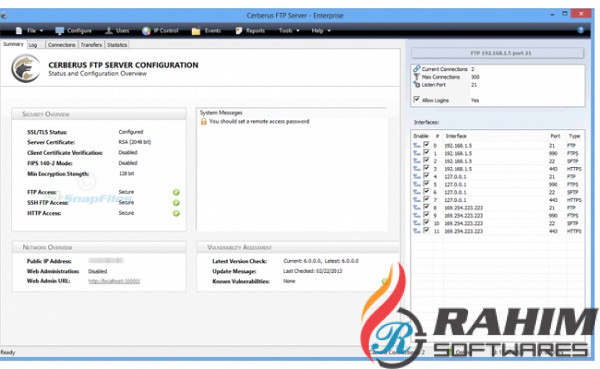Image resolution: width=600 pixels, height=369 pixels.
Task: Toggle the Enable checkbox for interface 5
Action: (x=426, y=183)
